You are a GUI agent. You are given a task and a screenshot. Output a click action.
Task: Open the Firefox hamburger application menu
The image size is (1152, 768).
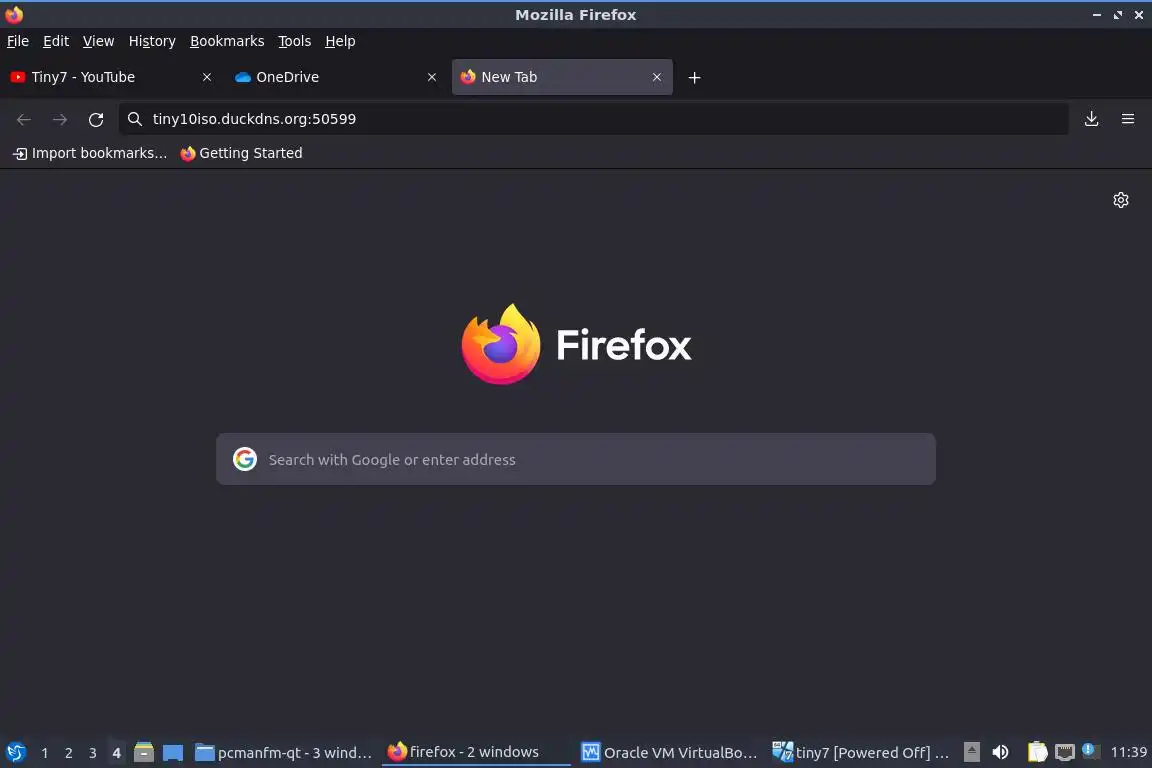click(1128, 119)
